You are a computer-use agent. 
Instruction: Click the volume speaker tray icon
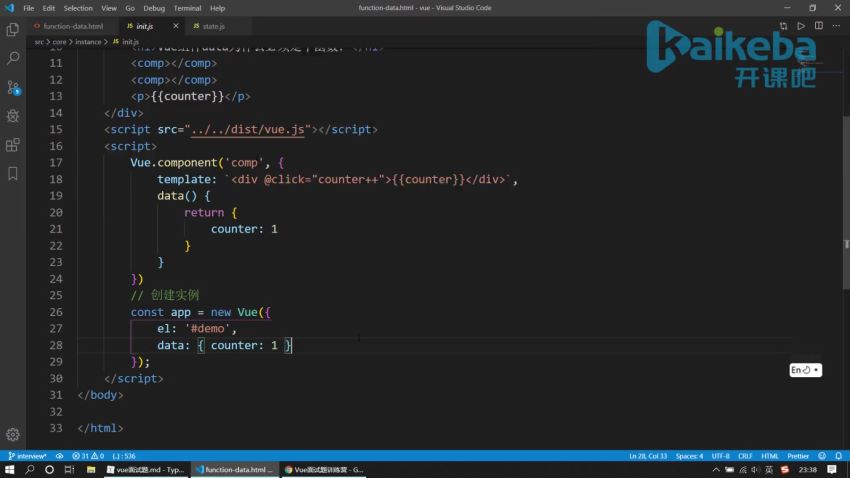756,470
